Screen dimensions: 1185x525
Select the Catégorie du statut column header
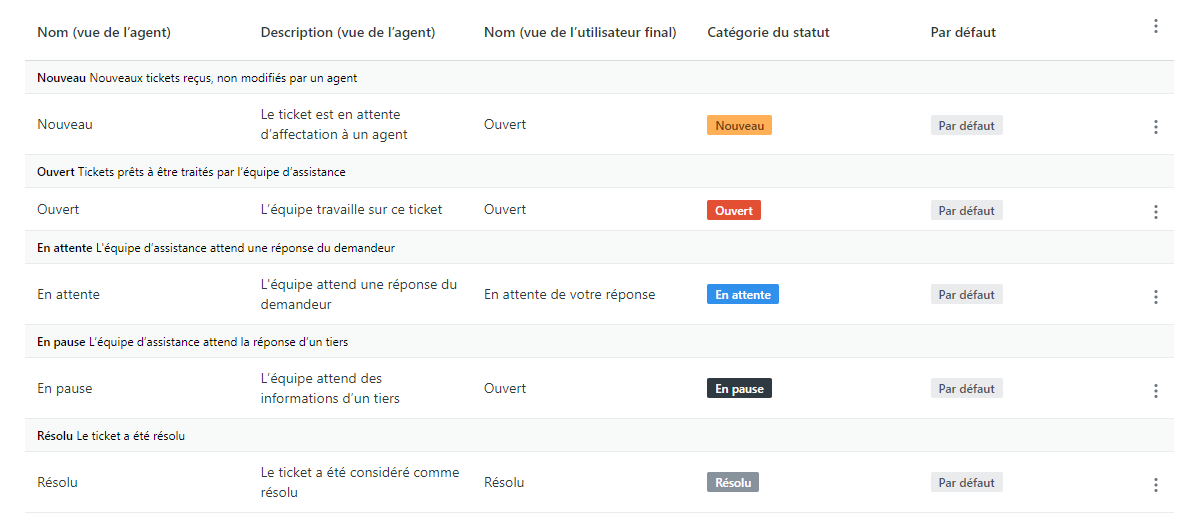pos(769,32)
